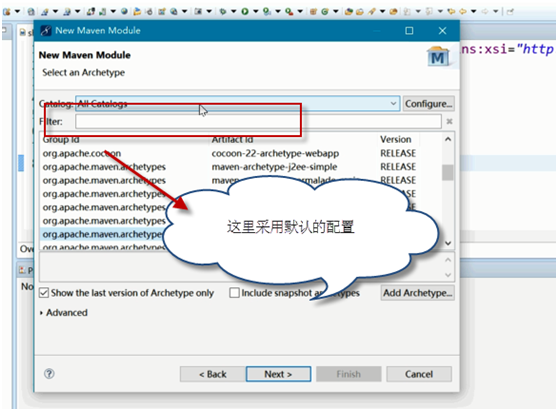The width and height of the screenshot is (558, 411).
Task: Select the highlighted org.apache.maven.archetypes row
Action: (x=102, y=235)
